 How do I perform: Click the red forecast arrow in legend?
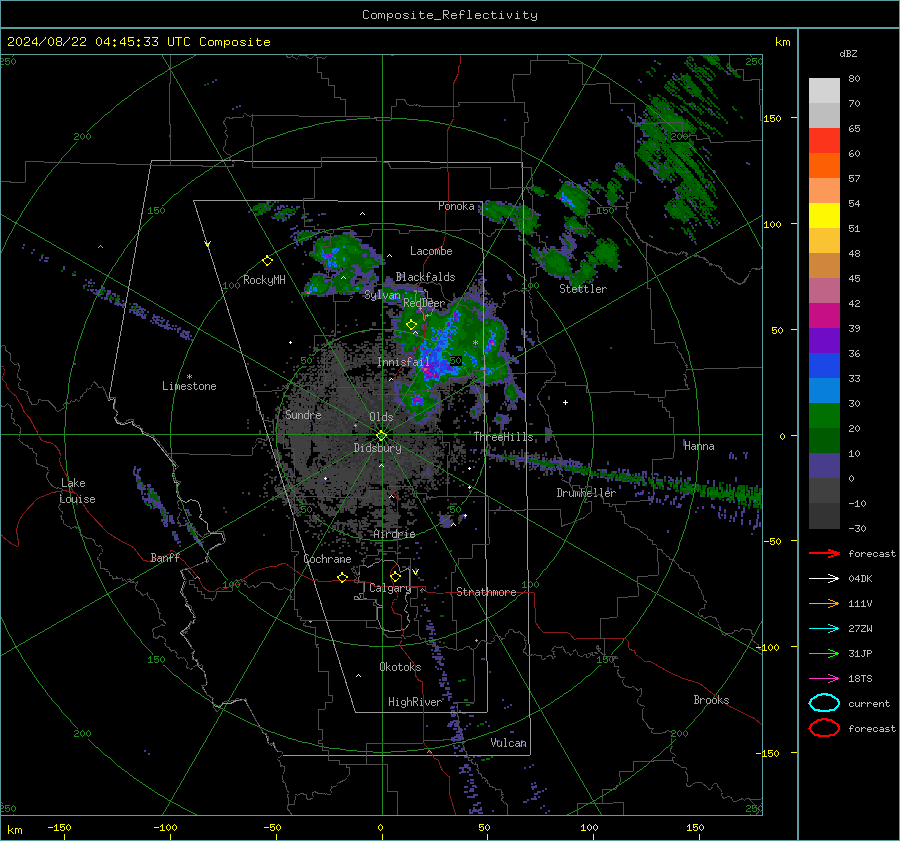point(824,553)
